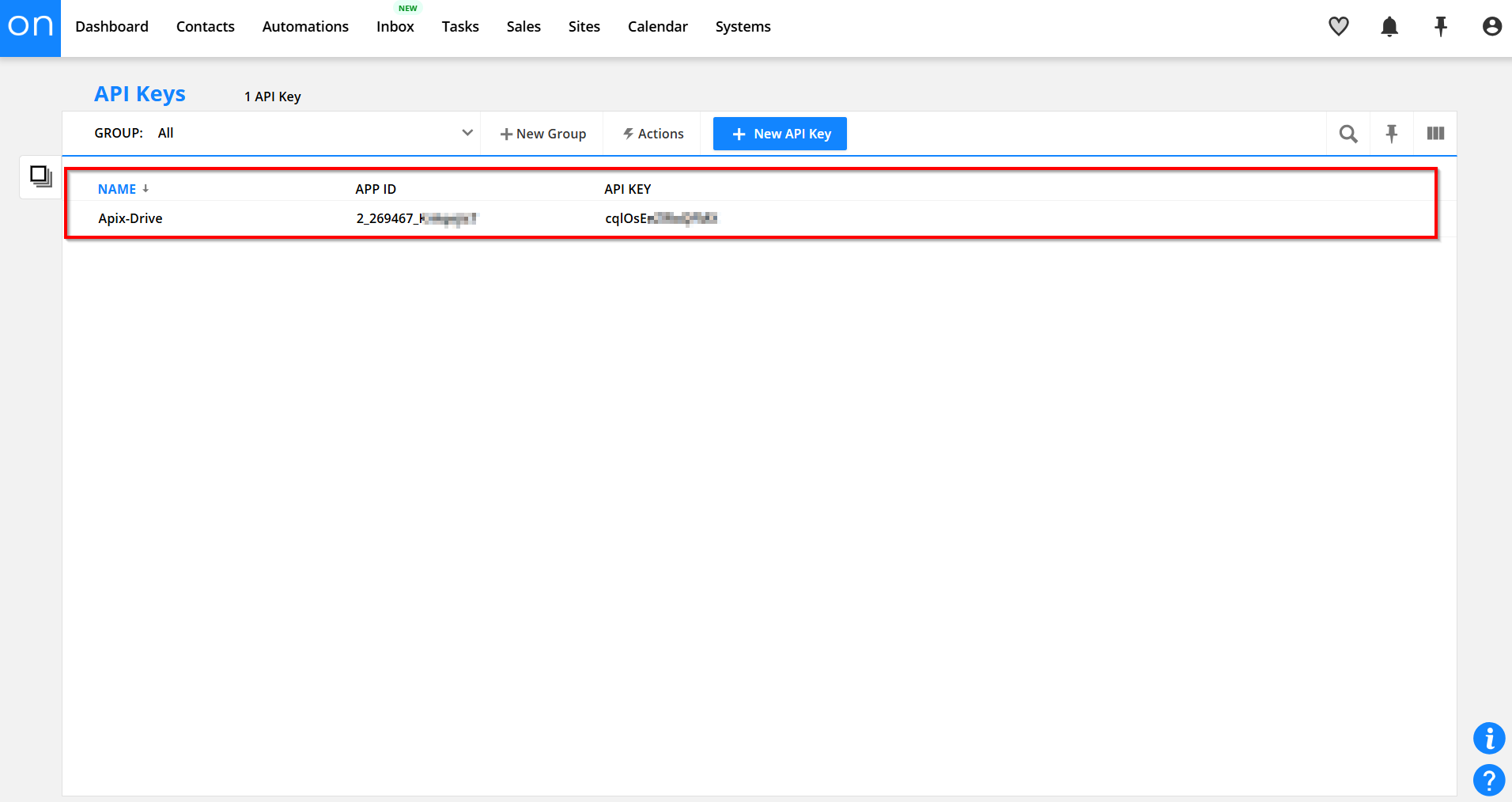Screen dimensions: 1512x802
Task: Open the Inbox menu marked NEW
Action: coord(395,27)
